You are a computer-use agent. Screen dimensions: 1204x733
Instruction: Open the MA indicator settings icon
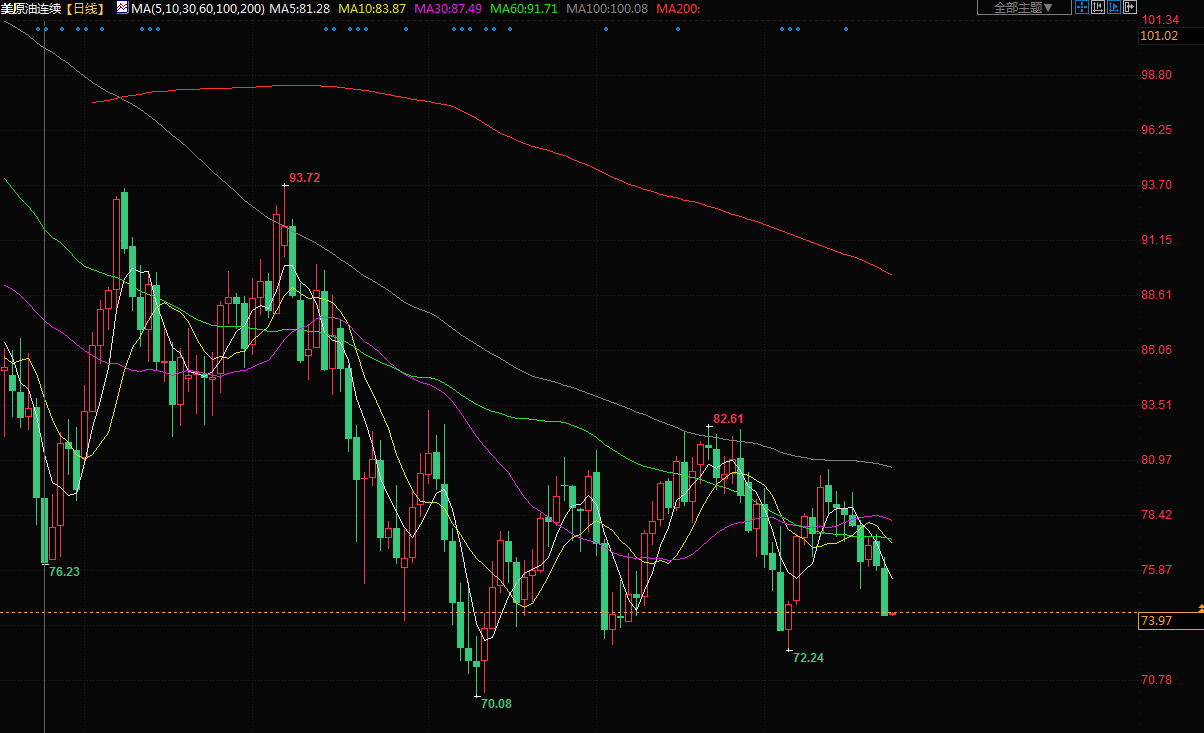pos(122,8)
